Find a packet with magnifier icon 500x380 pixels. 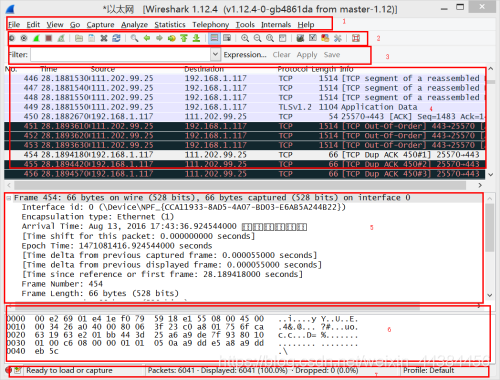pos(134,38)
